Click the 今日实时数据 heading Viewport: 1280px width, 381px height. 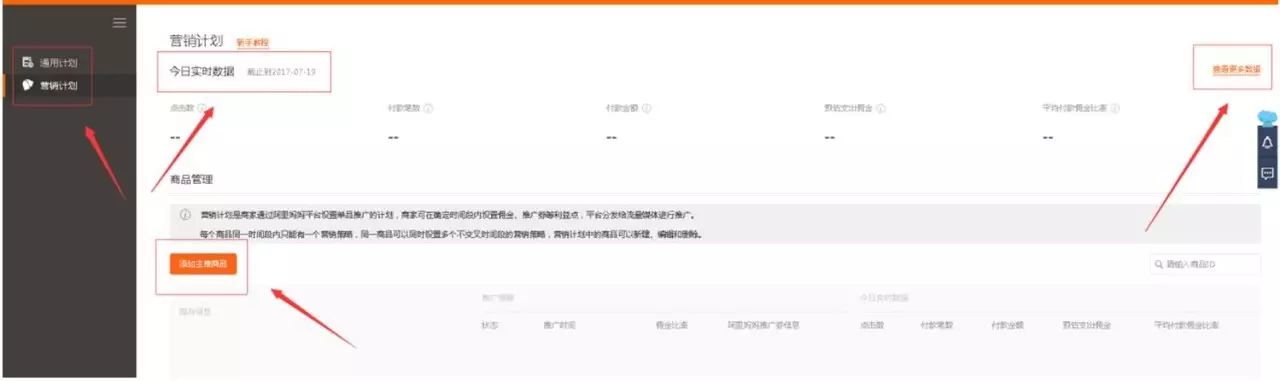(x=202, y=72)
